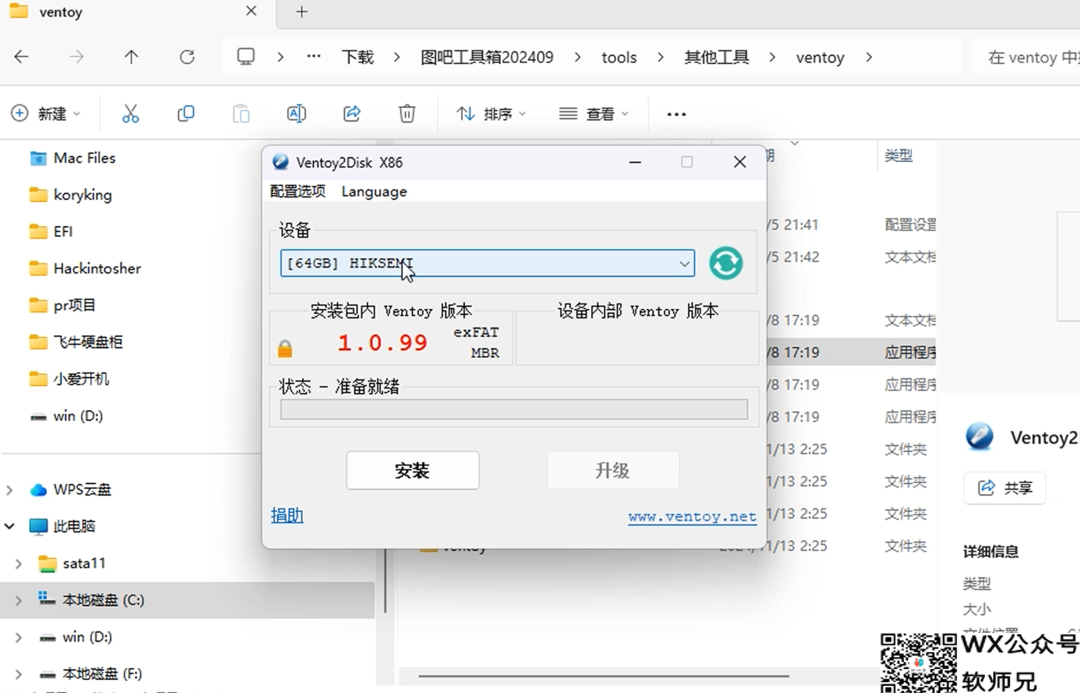Click the orange secure boot lock icon
The height and width of the screenshot is (693, 1080).
285,349
